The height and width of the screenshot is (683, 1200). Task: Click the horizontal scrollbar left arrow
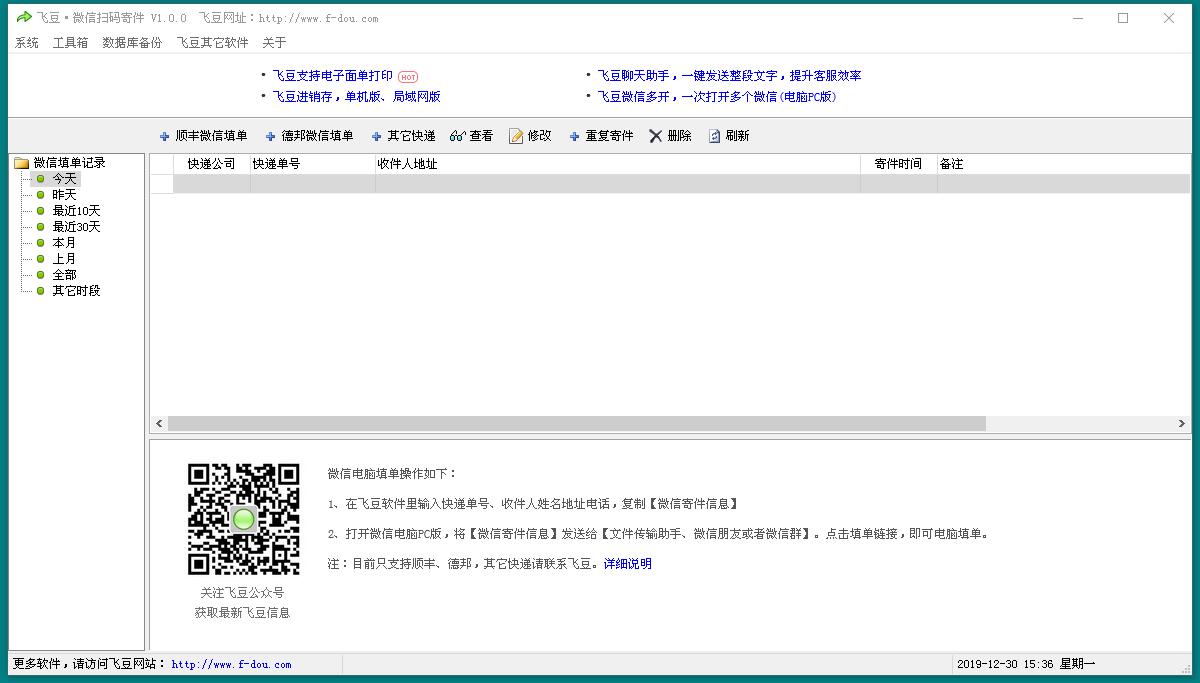point(159,424)
